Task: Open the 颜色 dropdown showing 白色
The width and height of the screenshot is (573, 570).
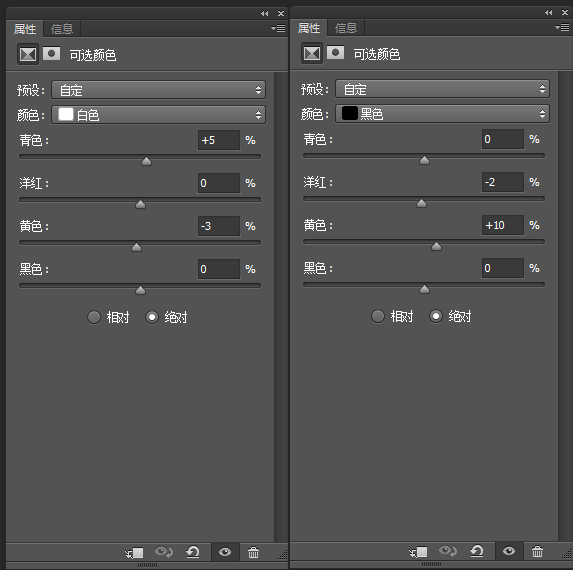Action: pos(158,115)
